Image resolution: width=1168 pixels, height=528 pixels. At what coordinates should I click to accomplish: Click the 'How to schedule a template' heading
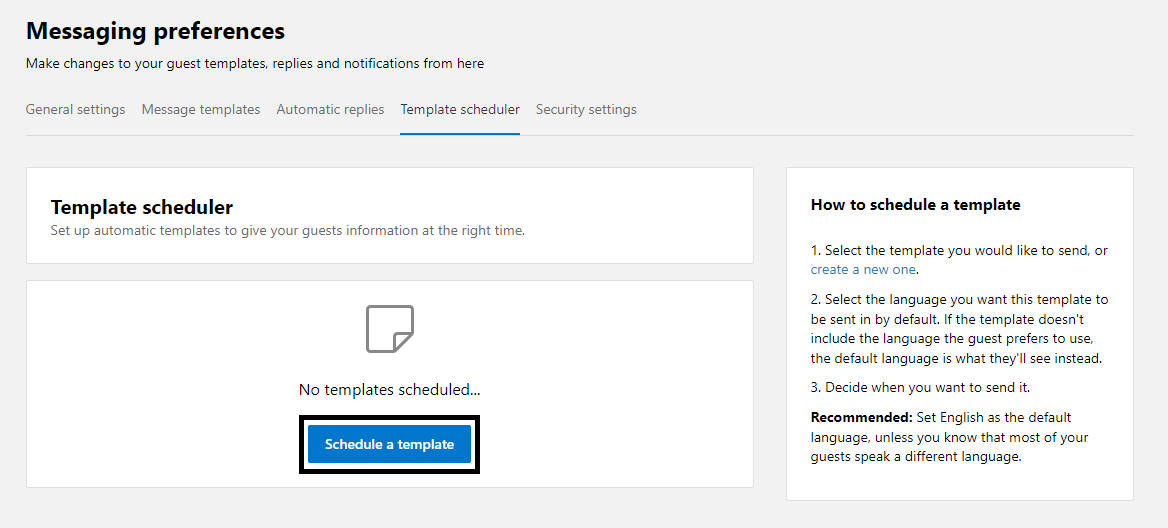point(915,204)
